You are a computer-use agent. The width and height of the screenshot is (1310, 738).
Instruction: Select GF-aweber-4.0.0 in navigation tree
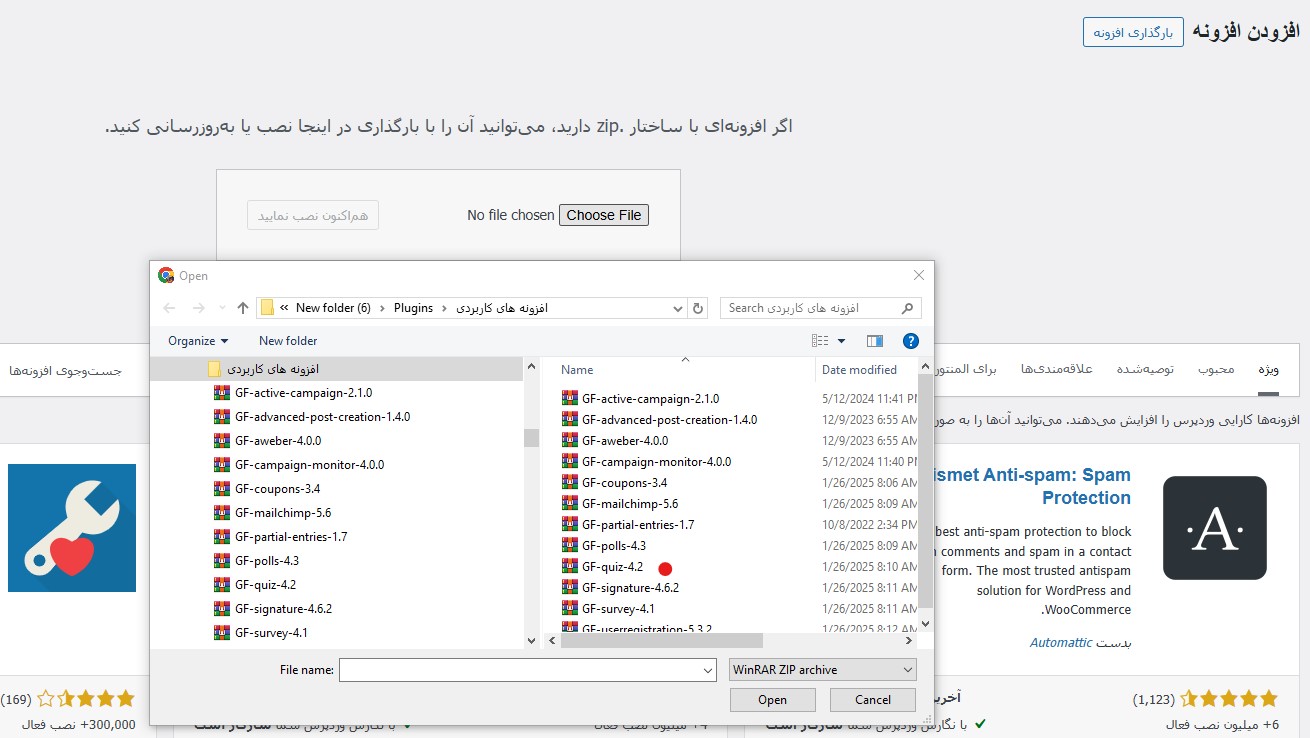click(x=278, y=441)
